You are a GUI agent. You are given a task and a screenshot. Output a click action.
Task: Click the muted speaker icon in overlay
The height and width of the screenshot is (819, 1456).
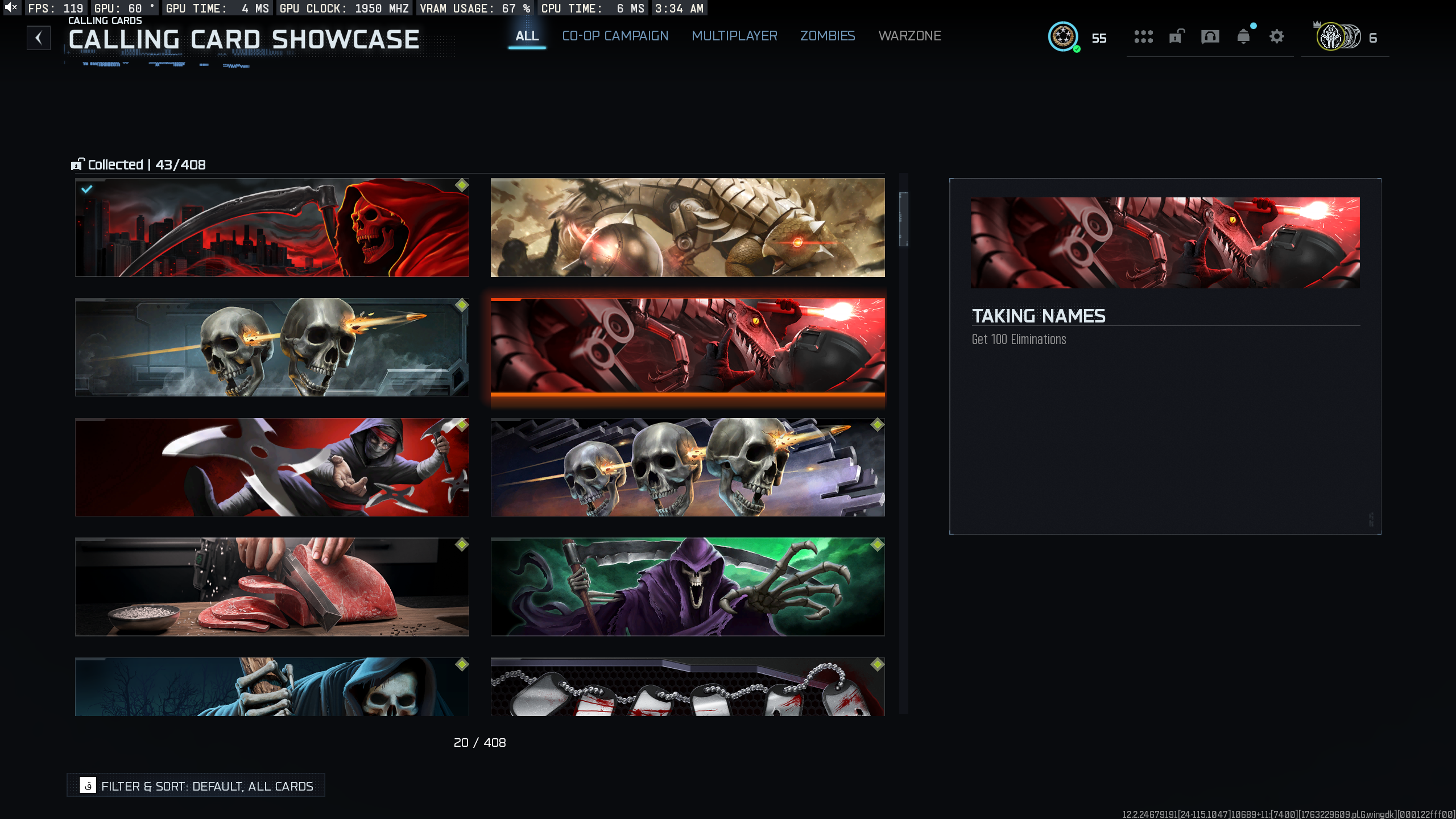[11, 7]
